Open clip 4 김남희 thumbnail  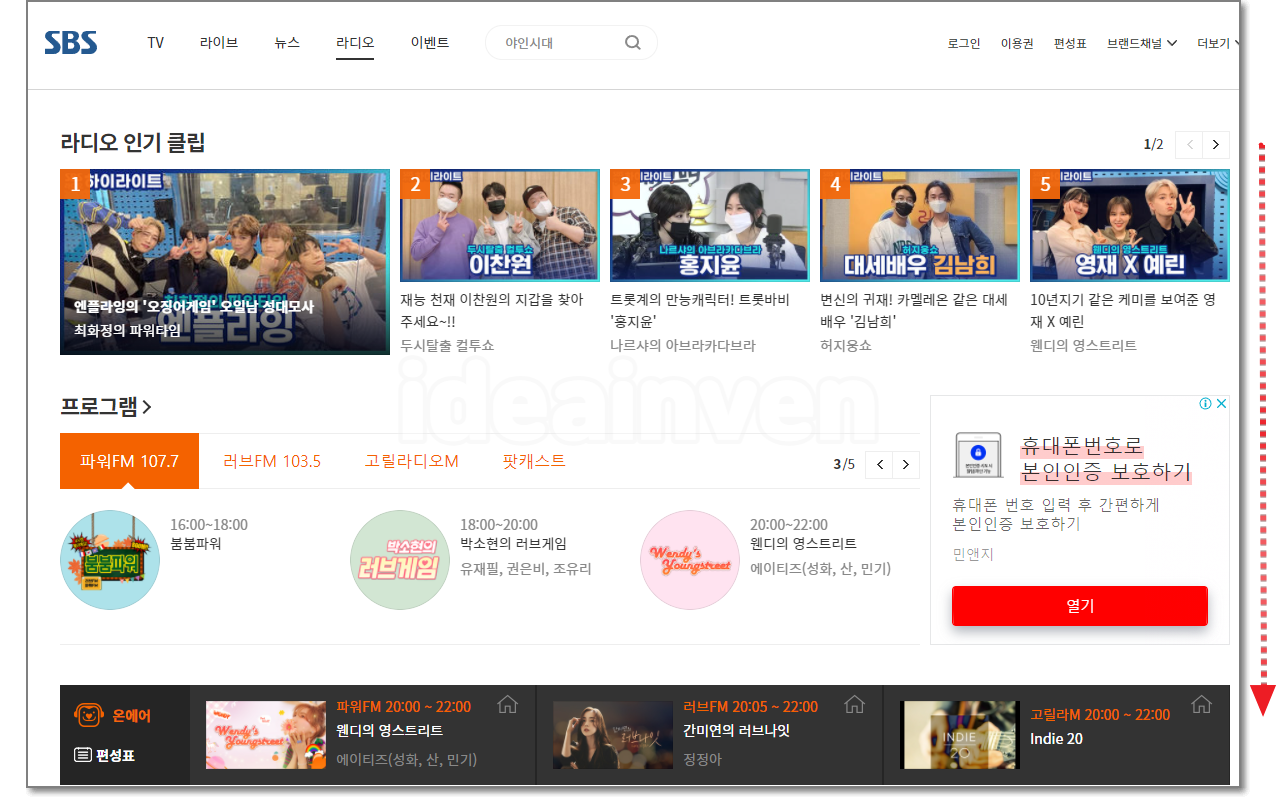[x=920, y=225]
